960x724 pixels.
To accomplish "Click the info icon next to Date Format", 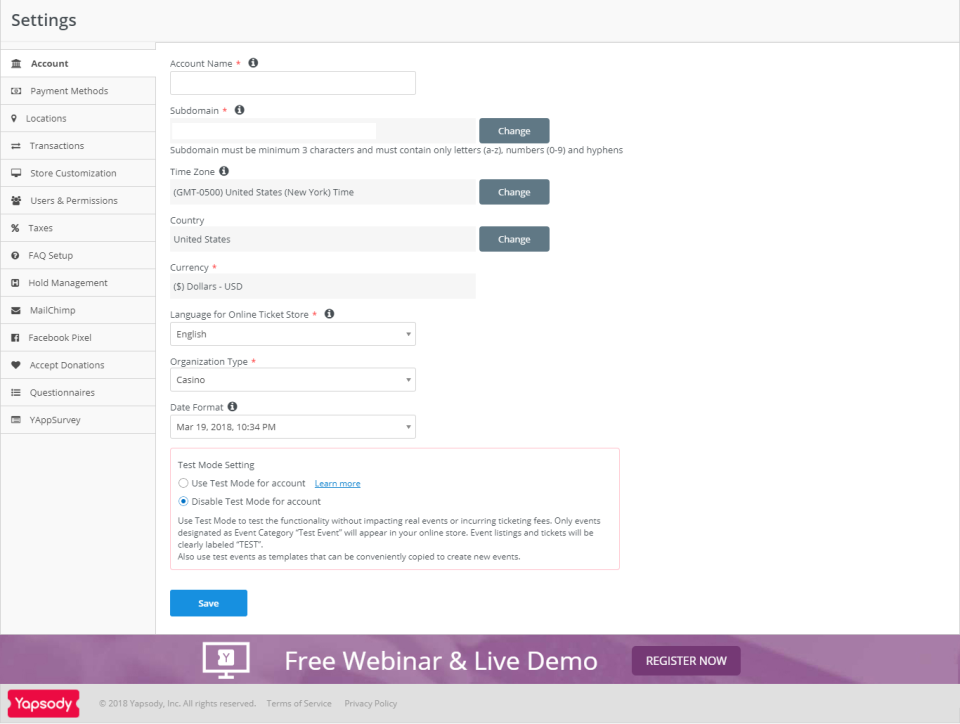I will [x=232, y=406].
